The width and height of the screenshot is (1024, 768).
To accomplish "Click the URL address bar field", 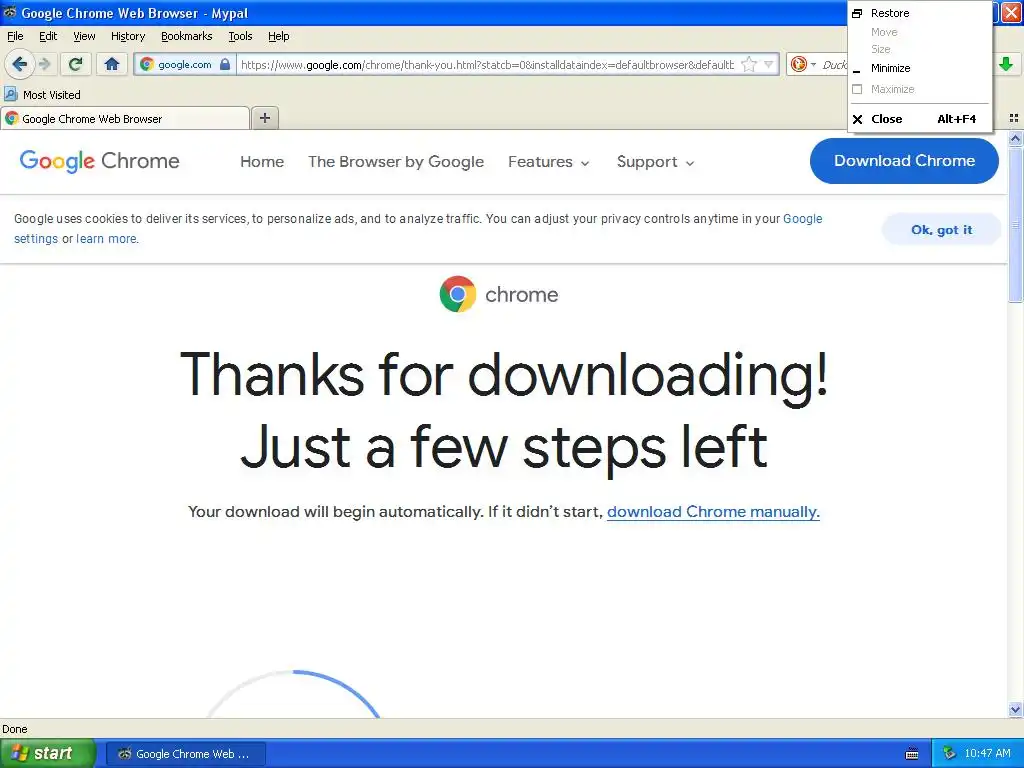I will click(487, 64).
